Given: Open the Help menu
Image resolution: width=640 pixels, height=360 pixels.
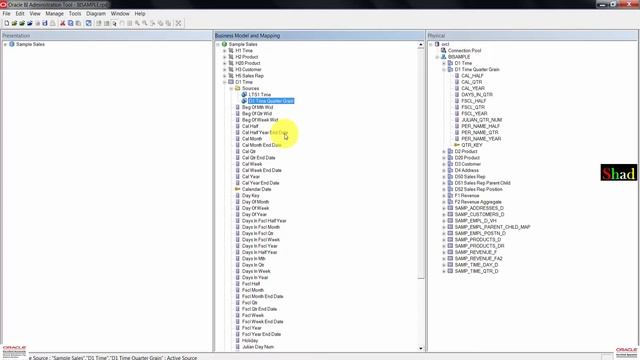Looking at the screenshot, I should tap(140, 13).
